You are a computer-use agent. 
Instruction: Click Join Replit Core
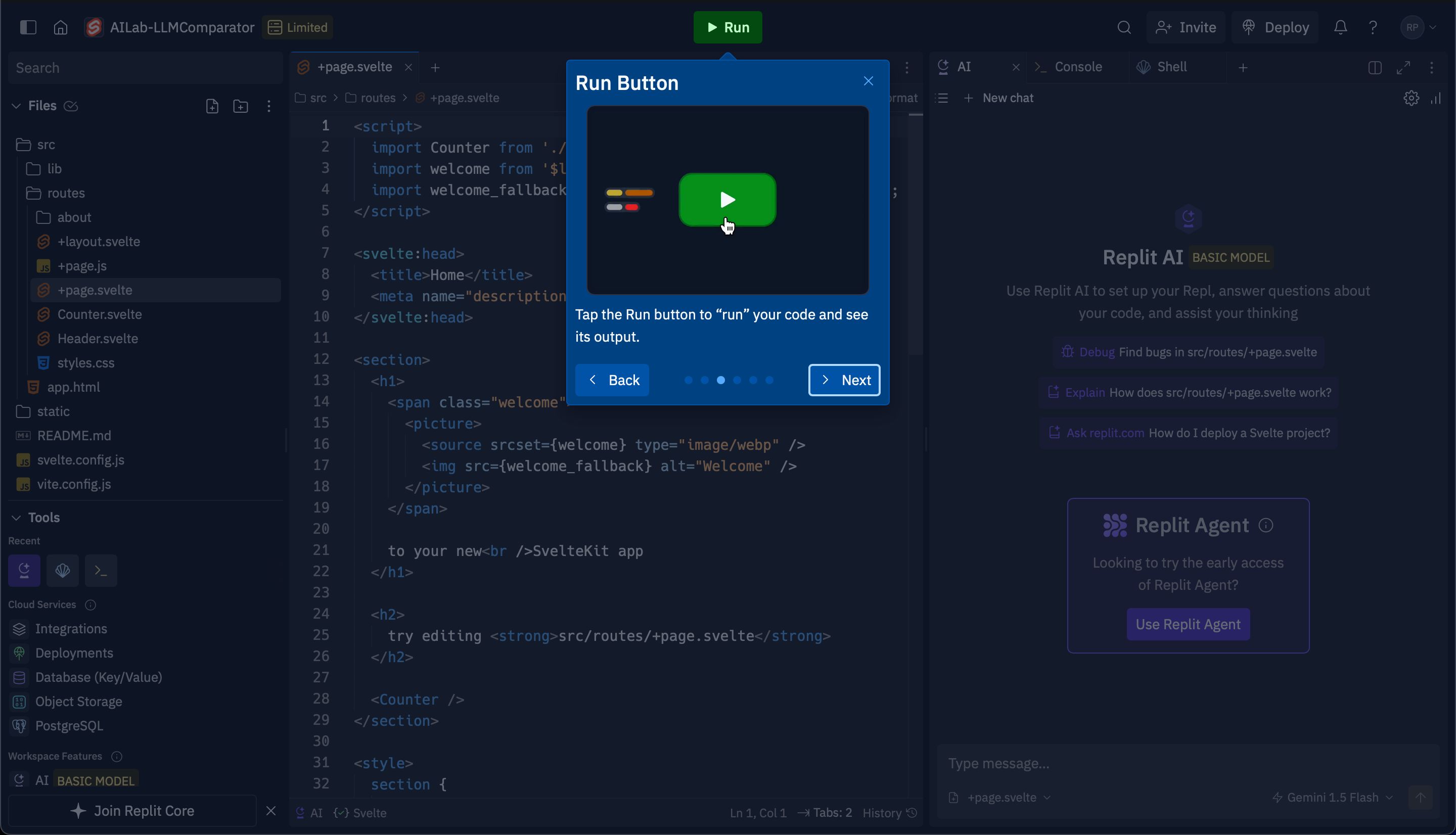pyautogui.click(x=132, y=810)
